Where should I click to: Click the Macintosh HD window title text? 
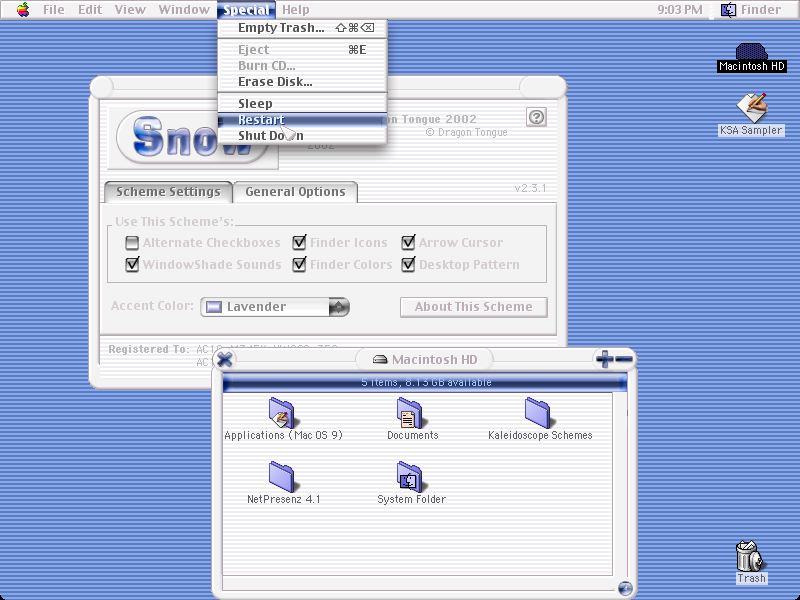[435, 360]
